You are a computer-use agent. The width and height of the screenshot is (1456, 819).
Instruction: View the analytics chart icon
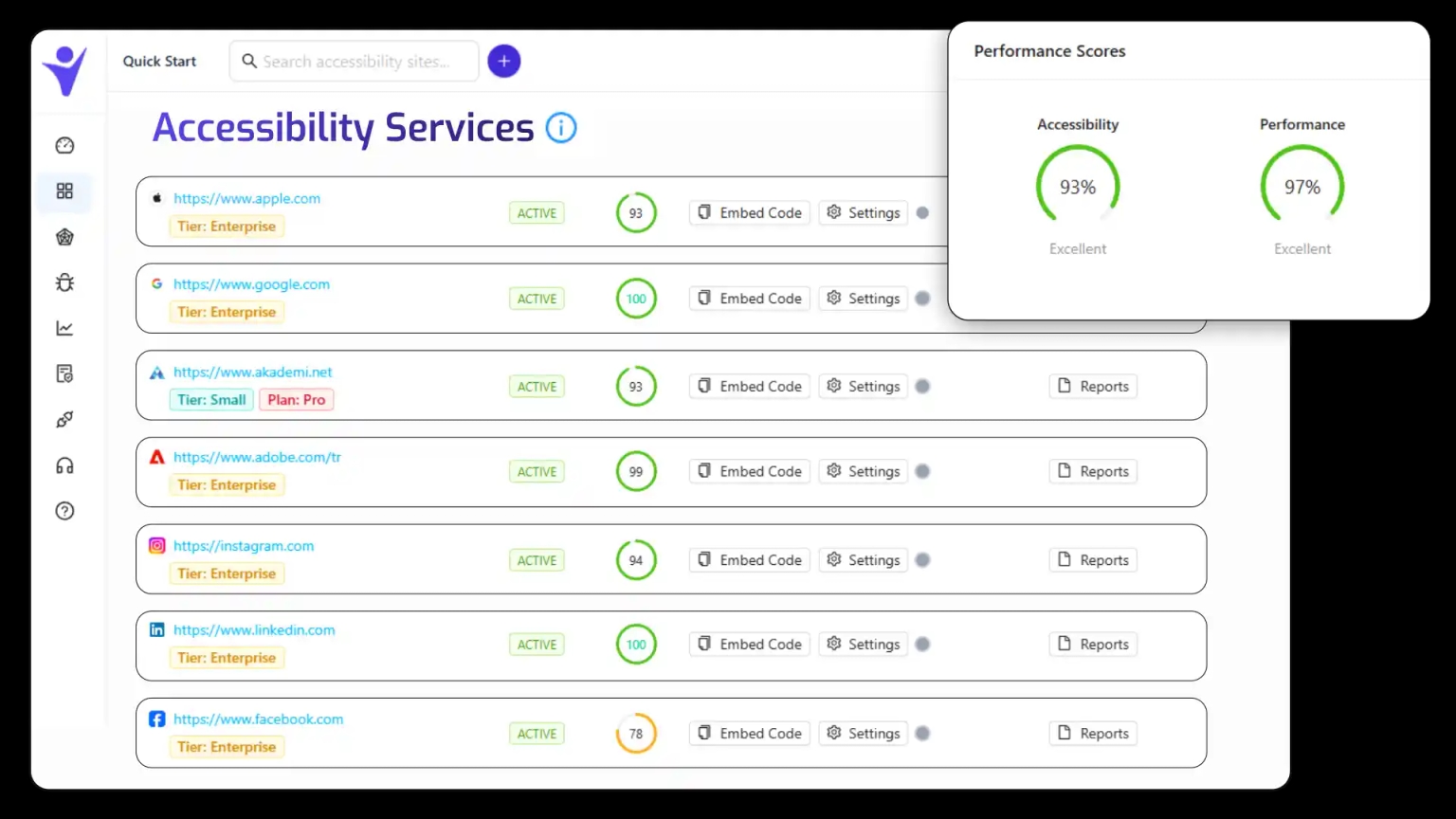64,327
